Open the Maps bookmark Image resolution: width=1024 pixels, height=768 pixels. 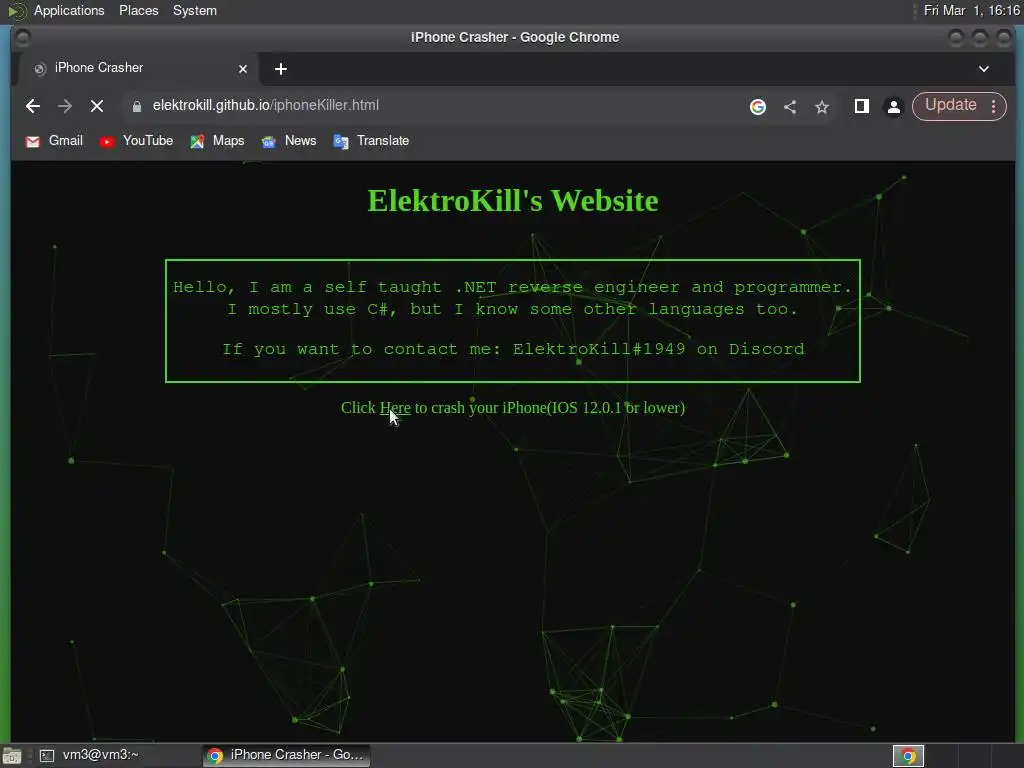coord(217,141)
